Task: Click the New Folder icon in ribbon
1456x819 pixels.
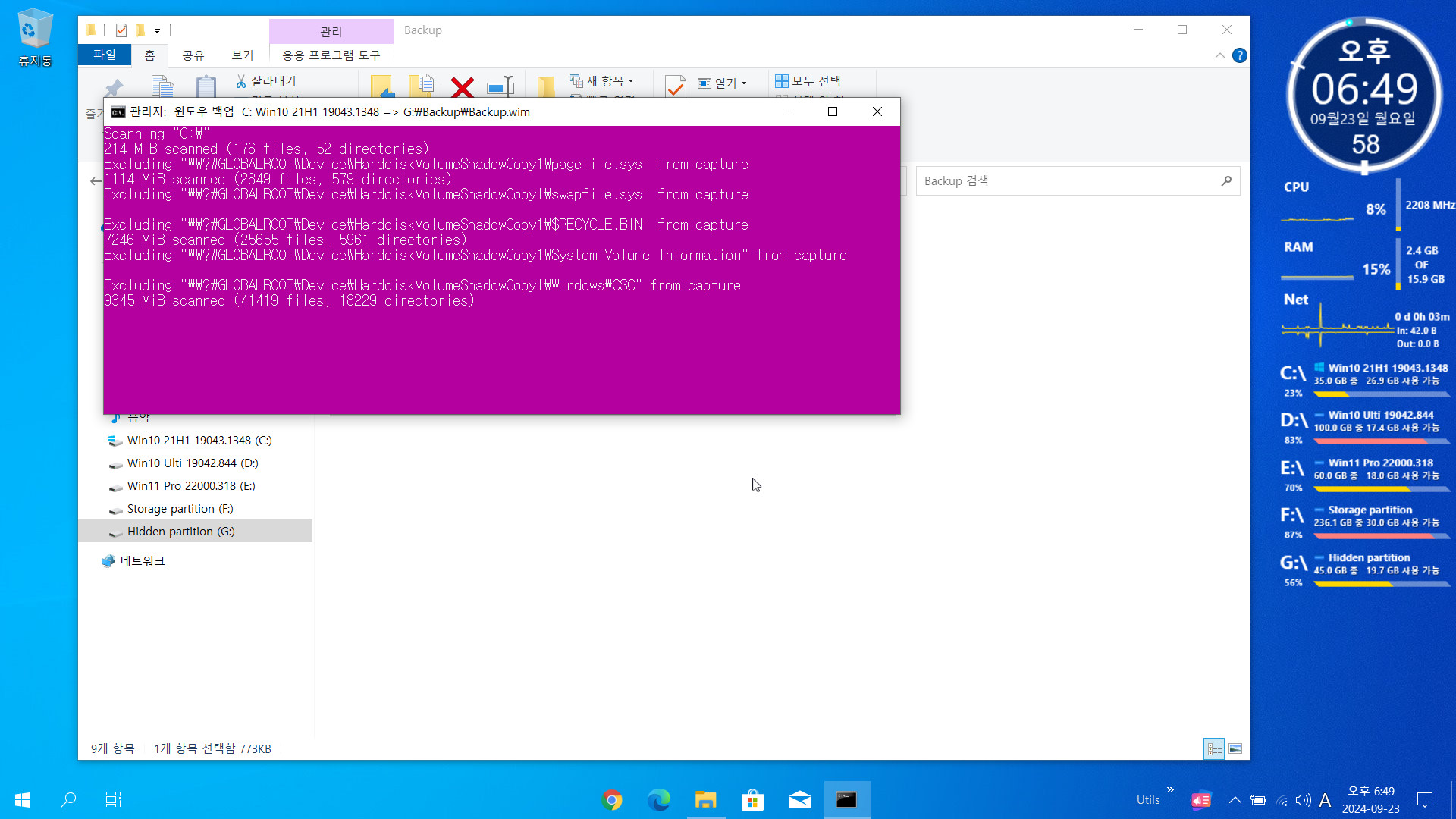Action: tap(545, 86)
